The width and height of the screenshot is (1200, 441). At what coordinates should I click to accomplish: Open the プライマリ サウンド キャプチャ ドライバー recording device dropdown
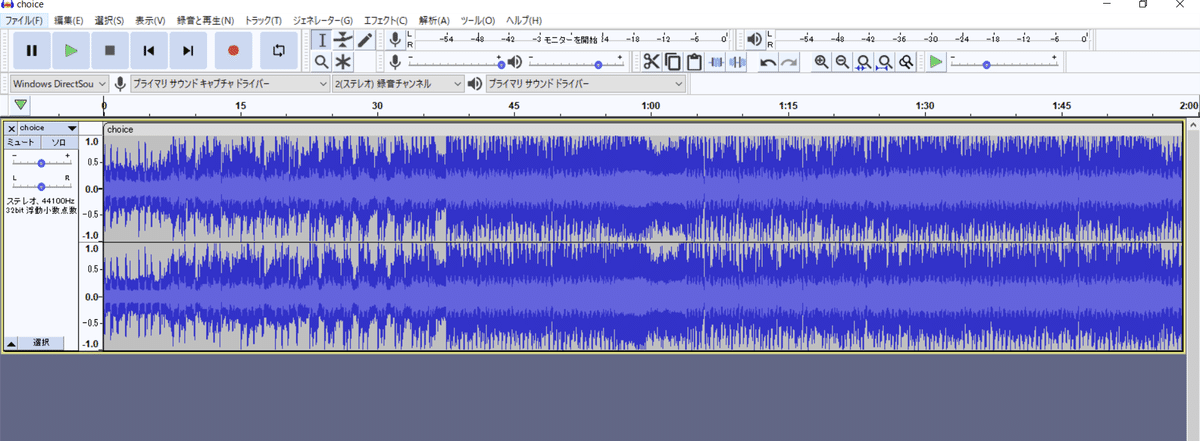click(x=230, y=84)
